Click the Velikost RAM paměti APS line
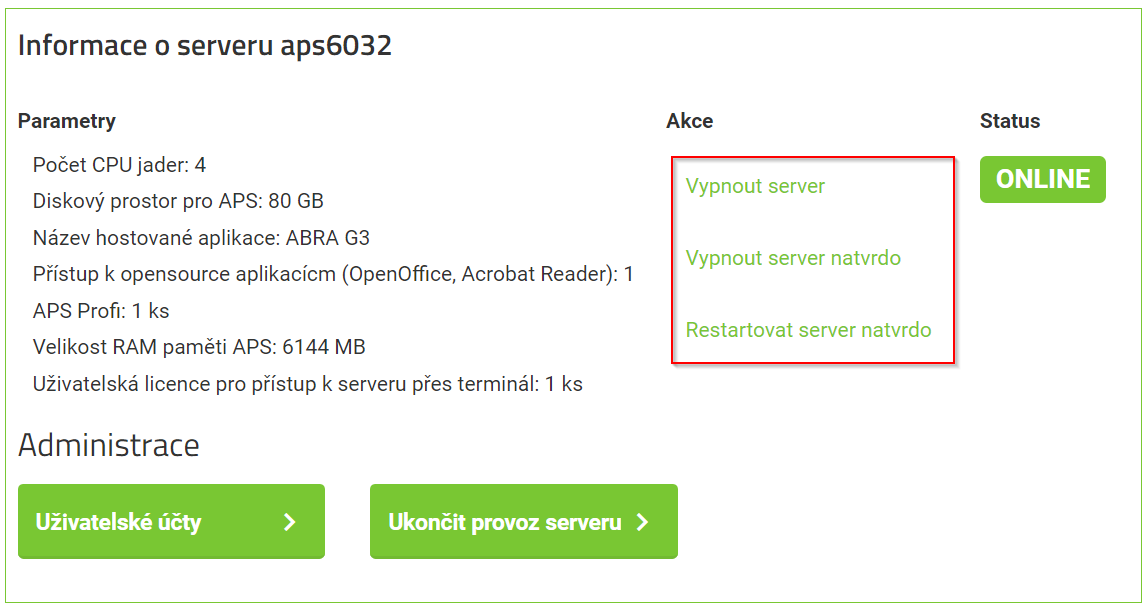The image size is (1147, 614). [199, 347]
